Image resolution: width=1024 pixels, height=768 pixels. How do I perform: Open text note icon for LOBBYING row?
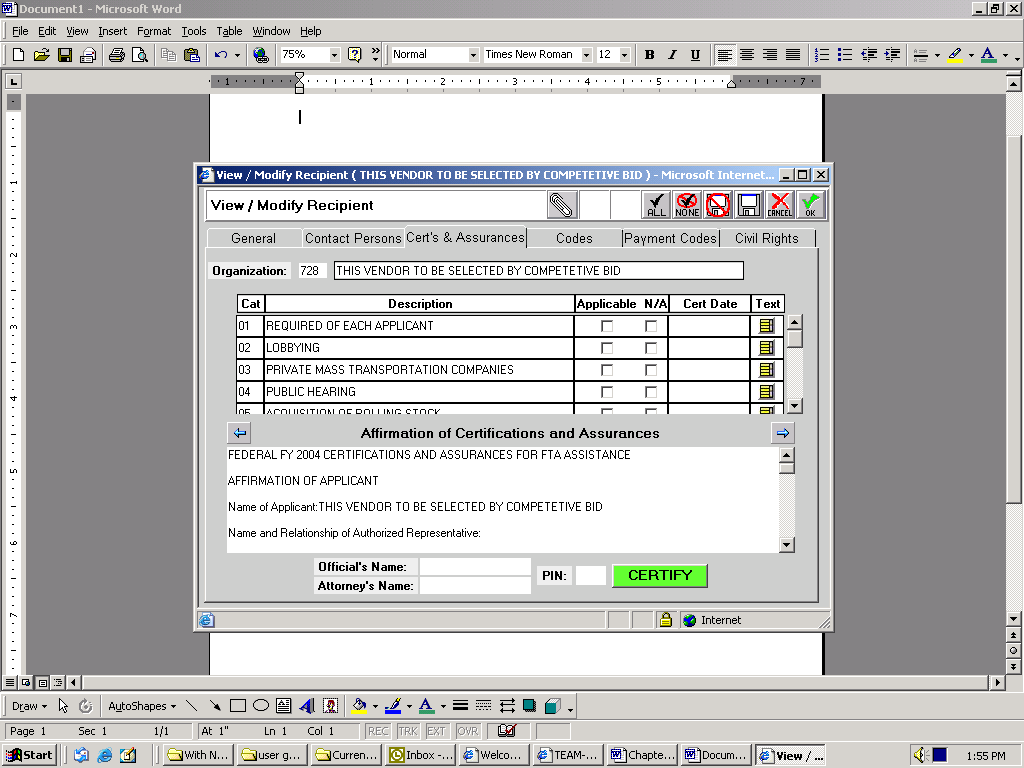(767, 348)
